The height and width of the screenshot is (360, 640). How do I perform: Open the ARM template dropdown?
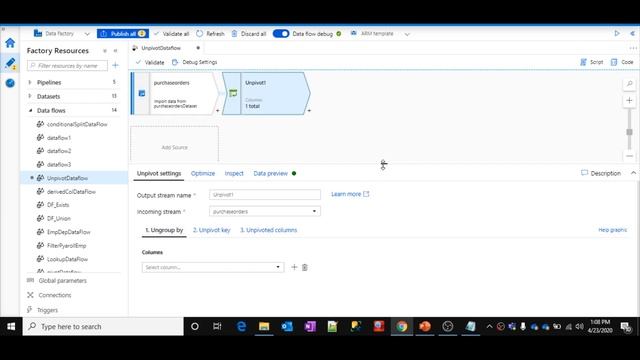coord(407,34)
